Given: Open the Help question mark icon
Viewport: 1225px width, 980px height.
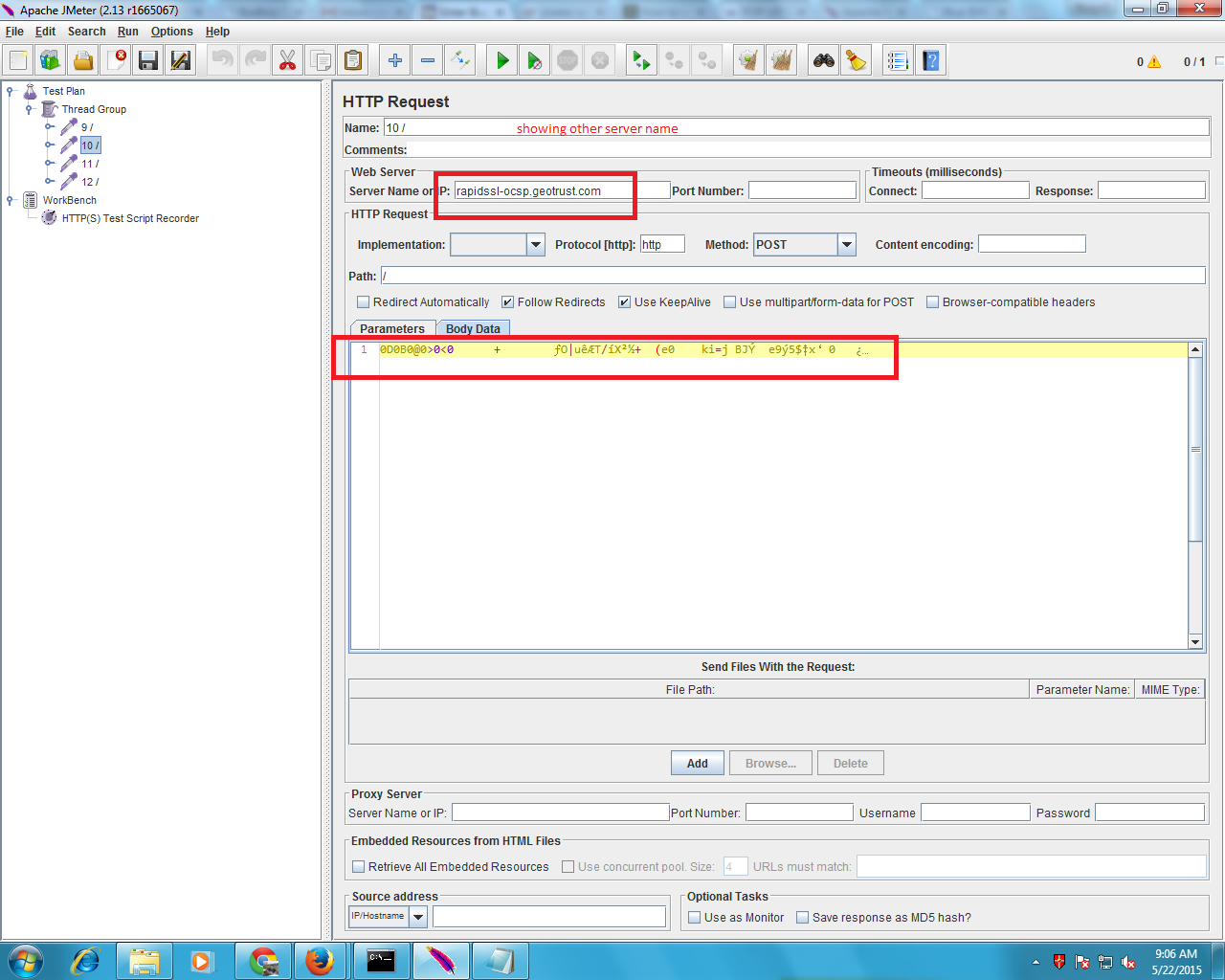Looking at the screenshot, I should 930,60.
